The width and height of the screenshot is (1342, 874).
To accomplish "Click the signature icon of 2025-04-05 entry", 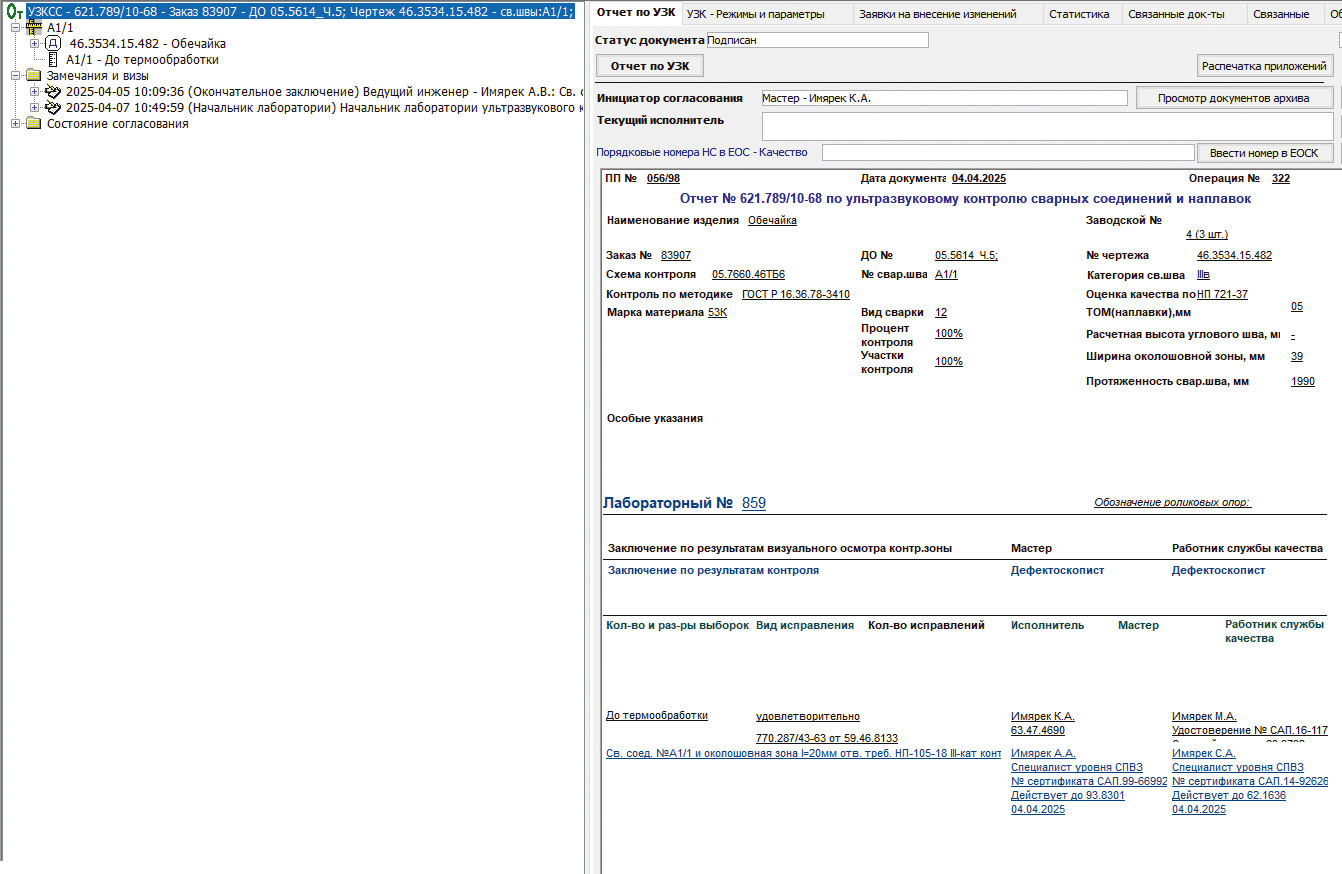I will [x=53, y=92].
